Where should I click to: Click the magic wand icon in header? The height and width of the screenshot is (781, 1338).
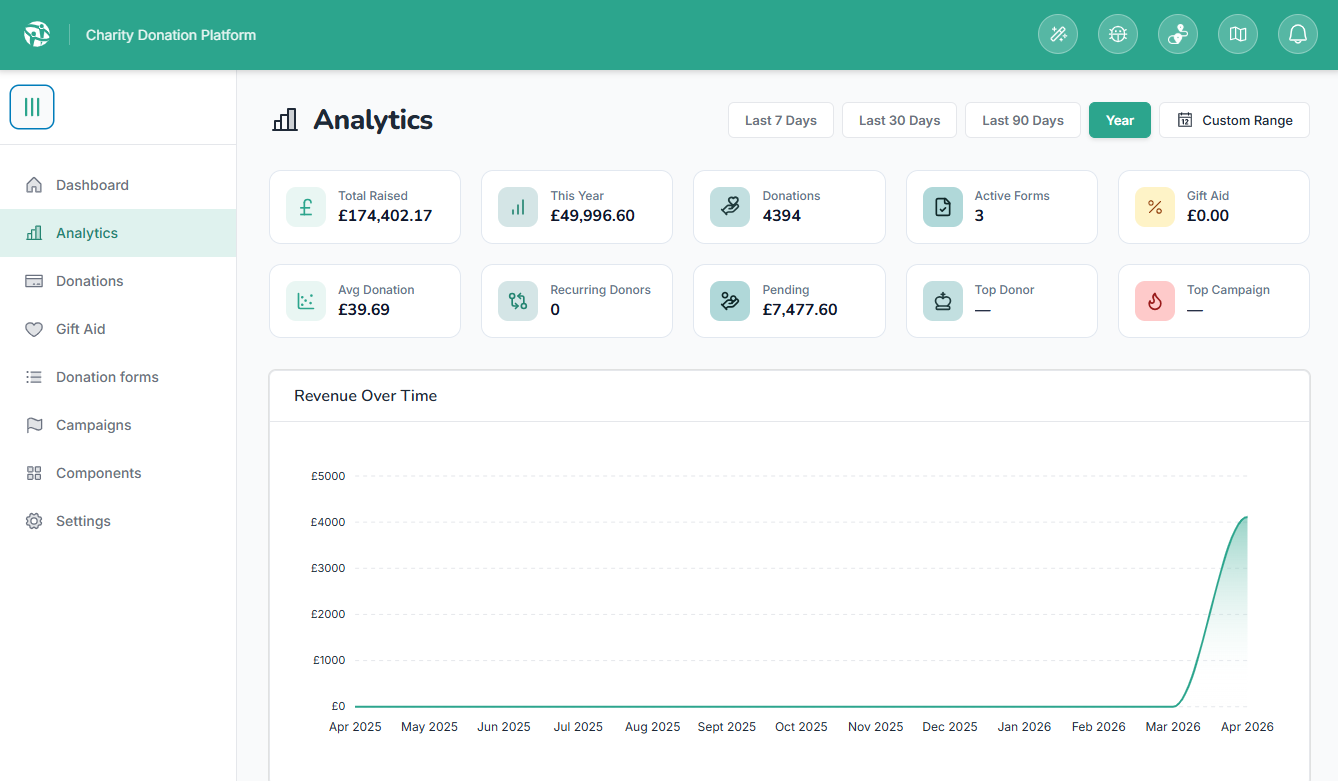[1058, 35]
